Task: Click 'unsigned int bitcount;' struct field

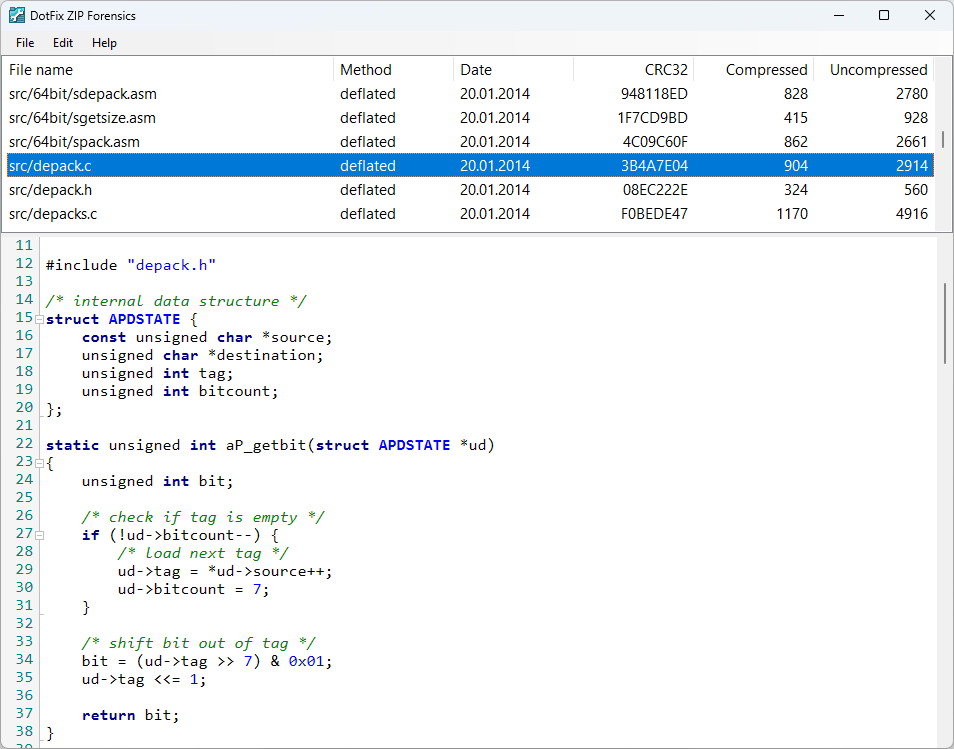Action: click(180, 391)
